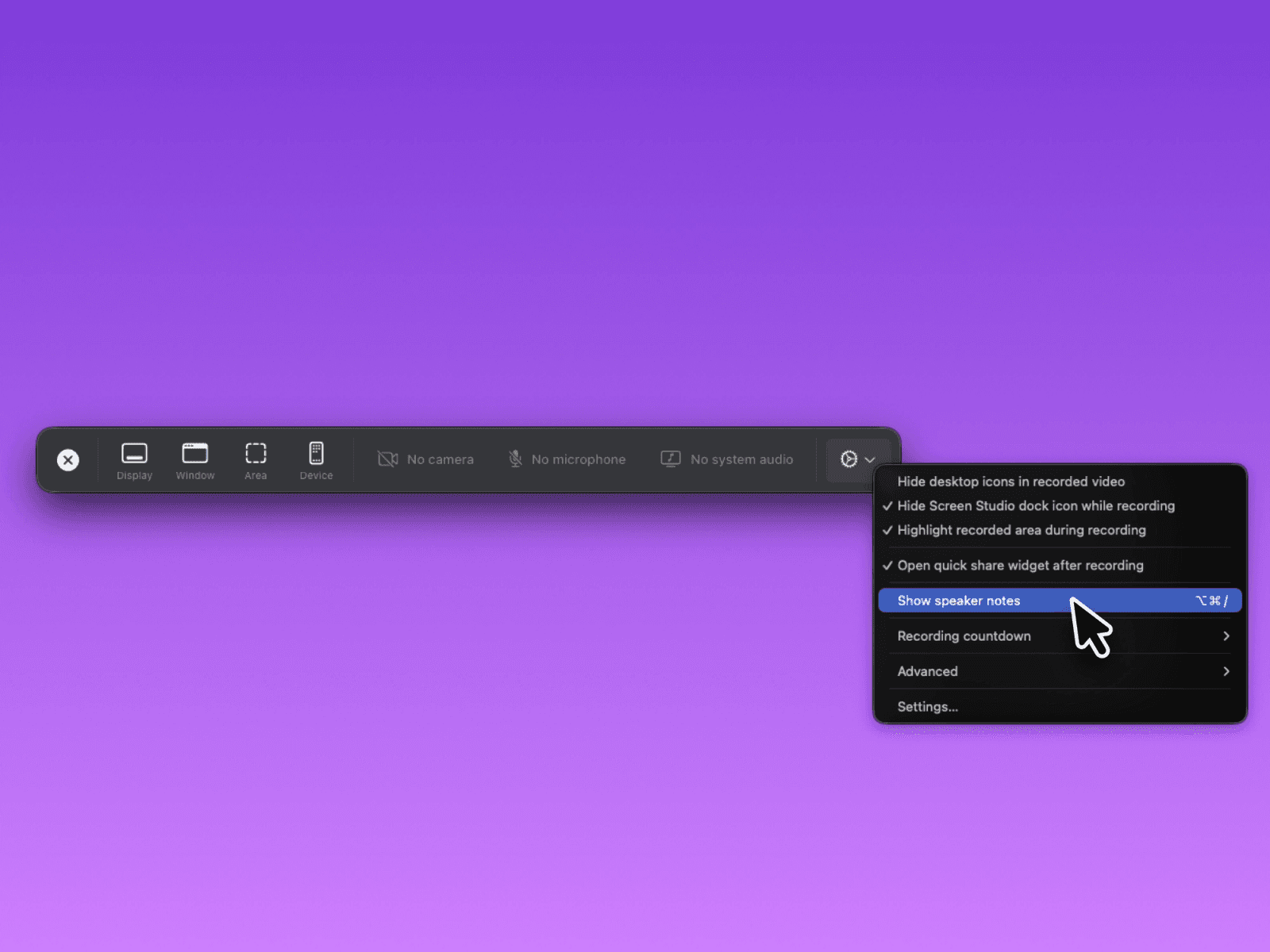Image resolution: width=1270 pixels, height=952 pixels.
Task: Click the system audio monitor icon
Action: [671, 459]
